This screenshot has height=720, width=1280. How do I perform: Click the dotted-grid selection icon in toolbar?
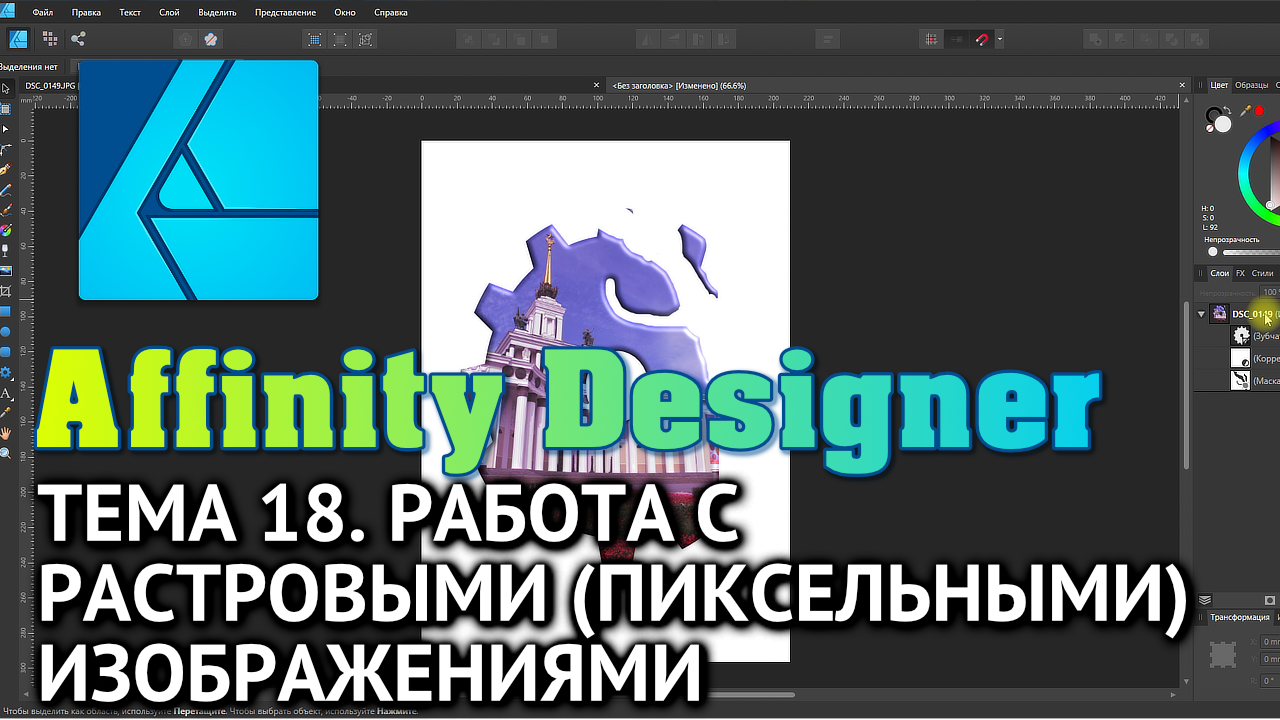click(315, 40)
